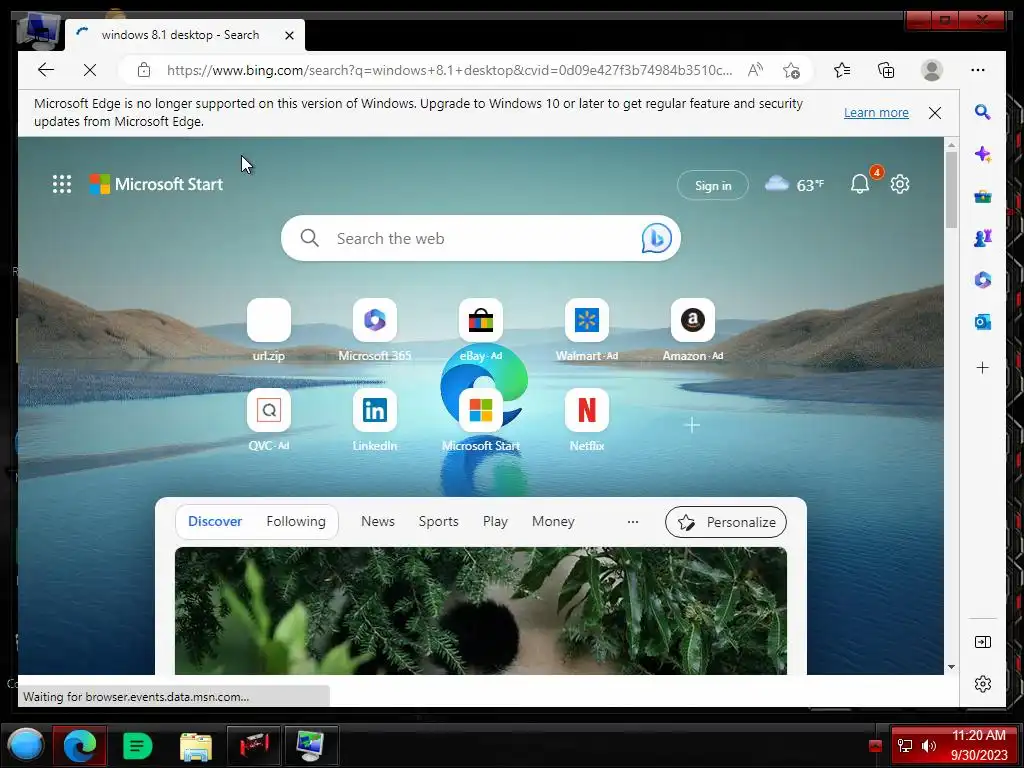Viewport: 1024px width, 768px height.
Task: Open Edge Settings and more menu
Action: tap(978, 70)
